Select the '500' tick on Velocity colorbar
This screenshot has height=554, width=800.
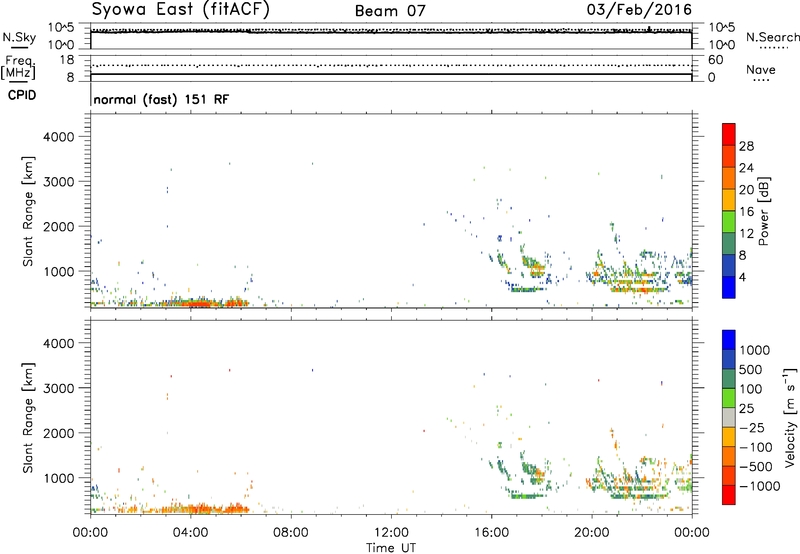(750, 370)
